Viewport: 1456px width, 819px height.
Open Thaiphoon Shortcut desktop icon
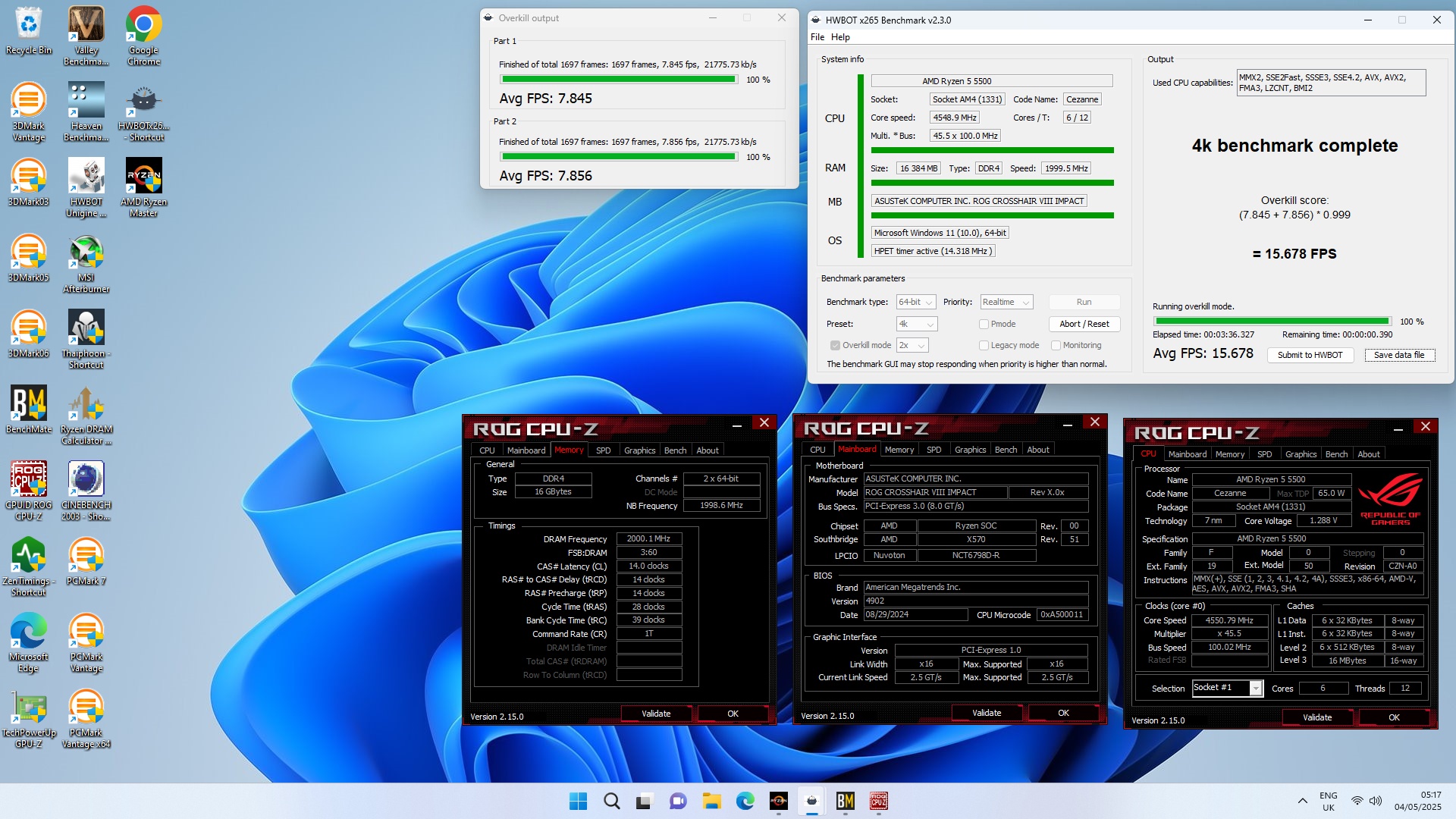86,339
